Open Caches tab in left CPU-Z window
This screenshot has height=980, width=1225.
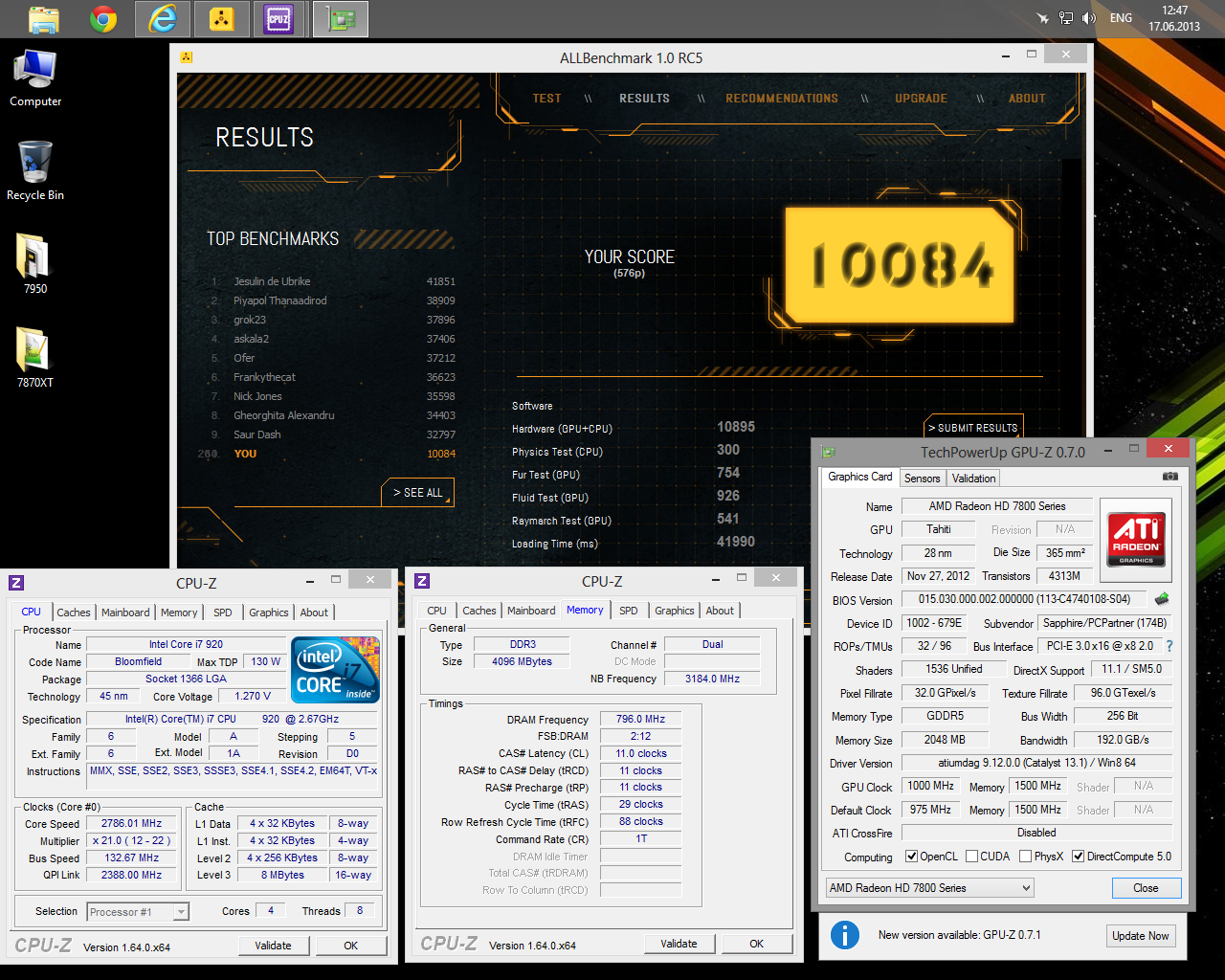pos(74,612)
